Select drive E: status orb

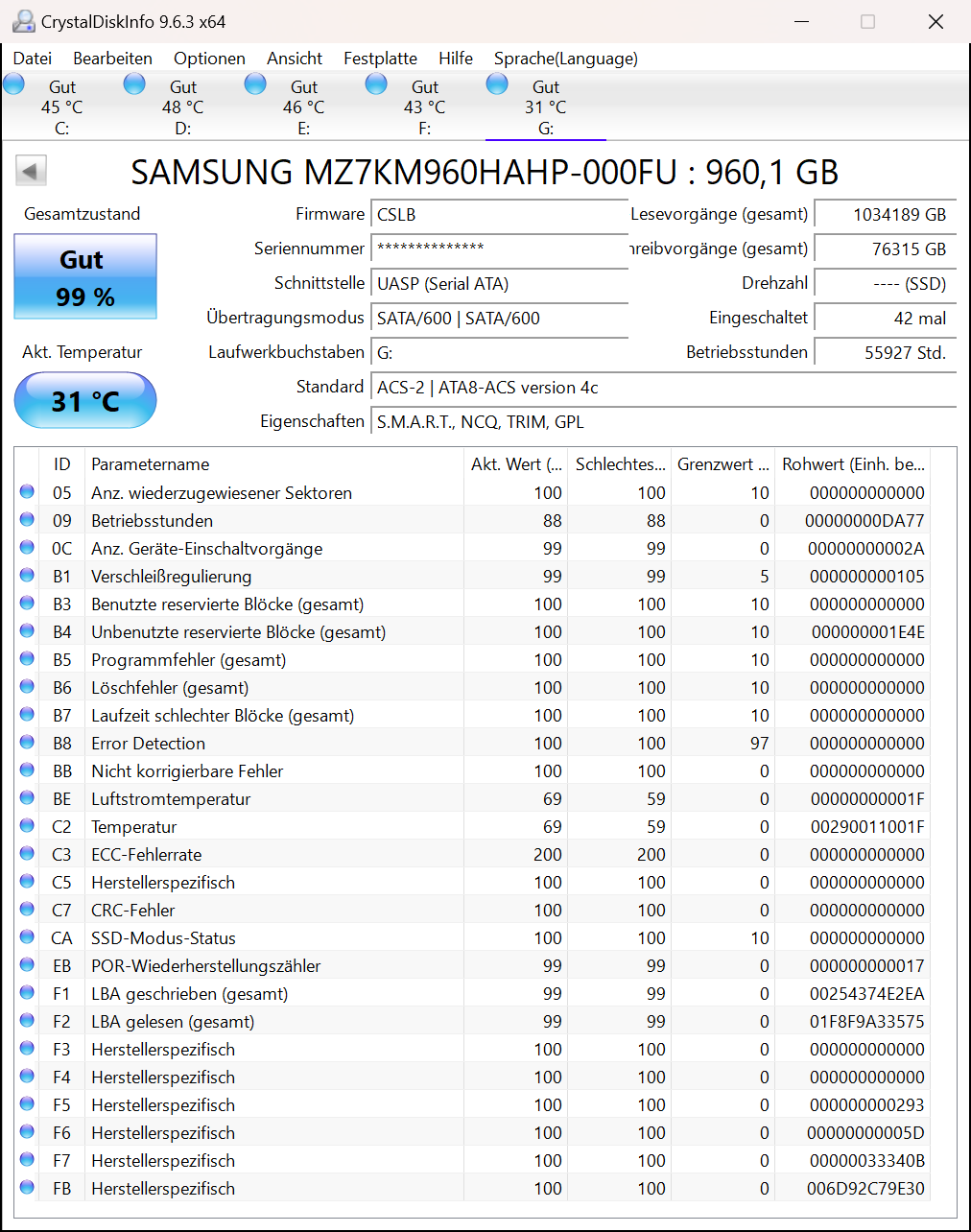tap(256, 84)
